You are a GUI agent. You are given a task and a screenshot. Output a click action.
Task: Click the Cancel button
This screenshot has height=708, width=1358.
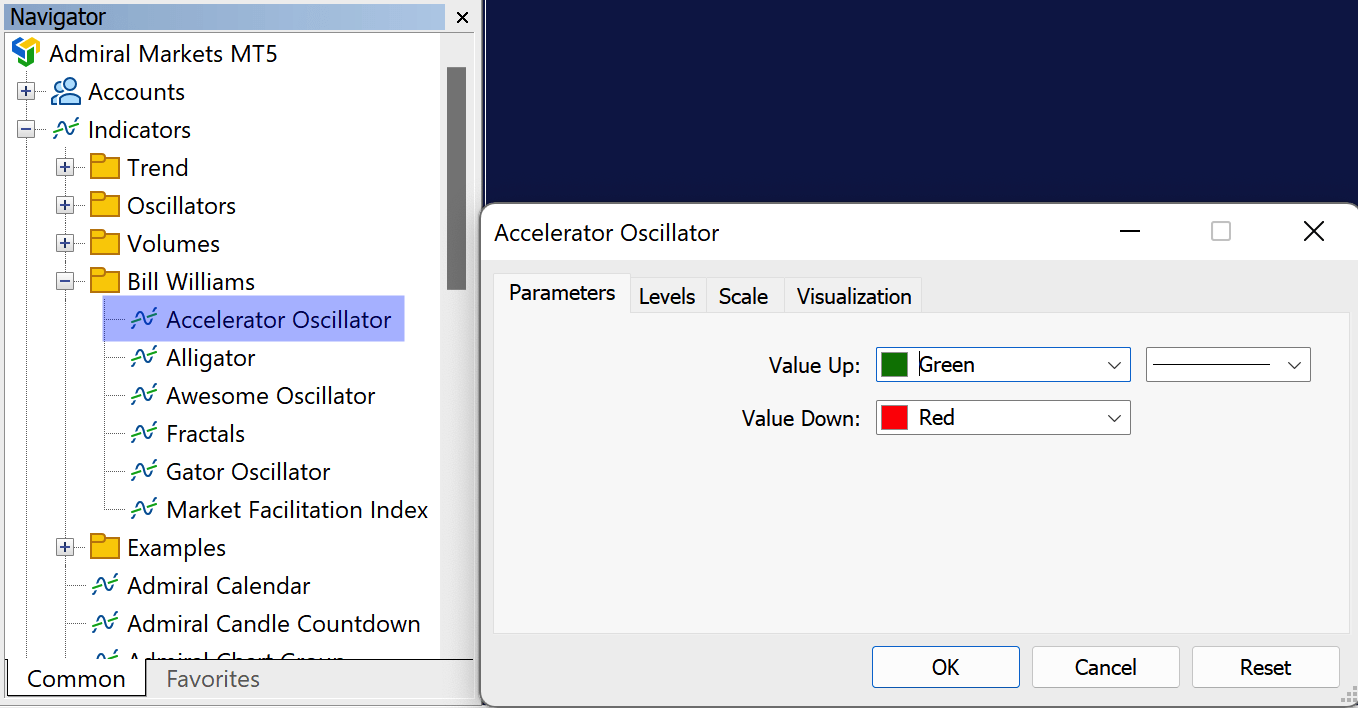coord(1106,667)
